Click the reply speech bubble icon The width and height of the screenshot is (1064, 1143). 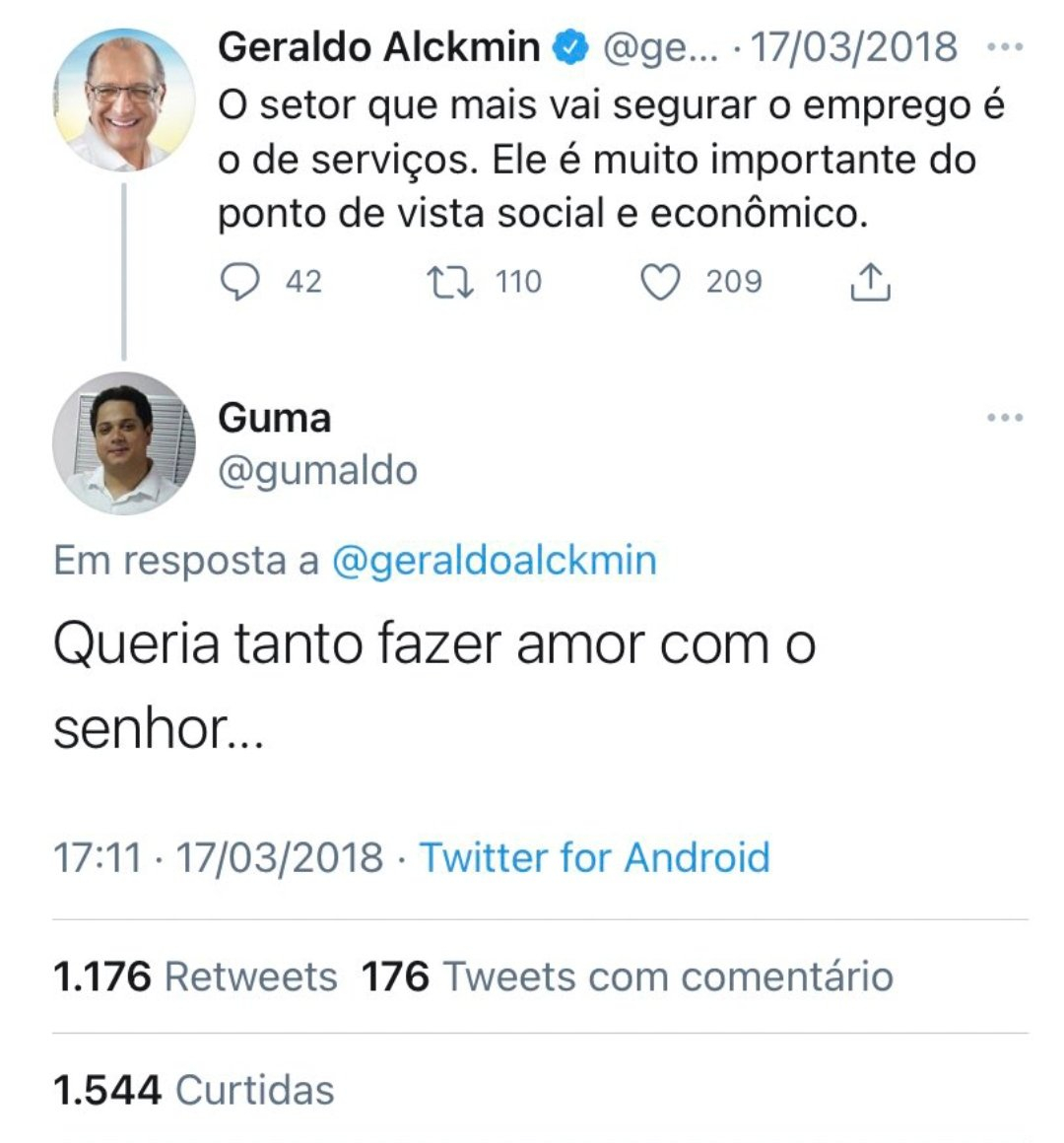click(239, 282)
